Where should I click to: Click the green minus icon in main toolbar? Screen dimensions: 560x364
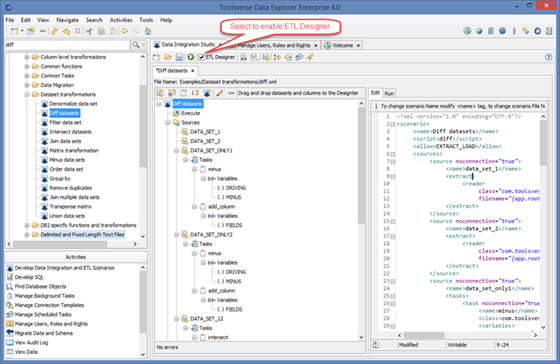point(42,31)
